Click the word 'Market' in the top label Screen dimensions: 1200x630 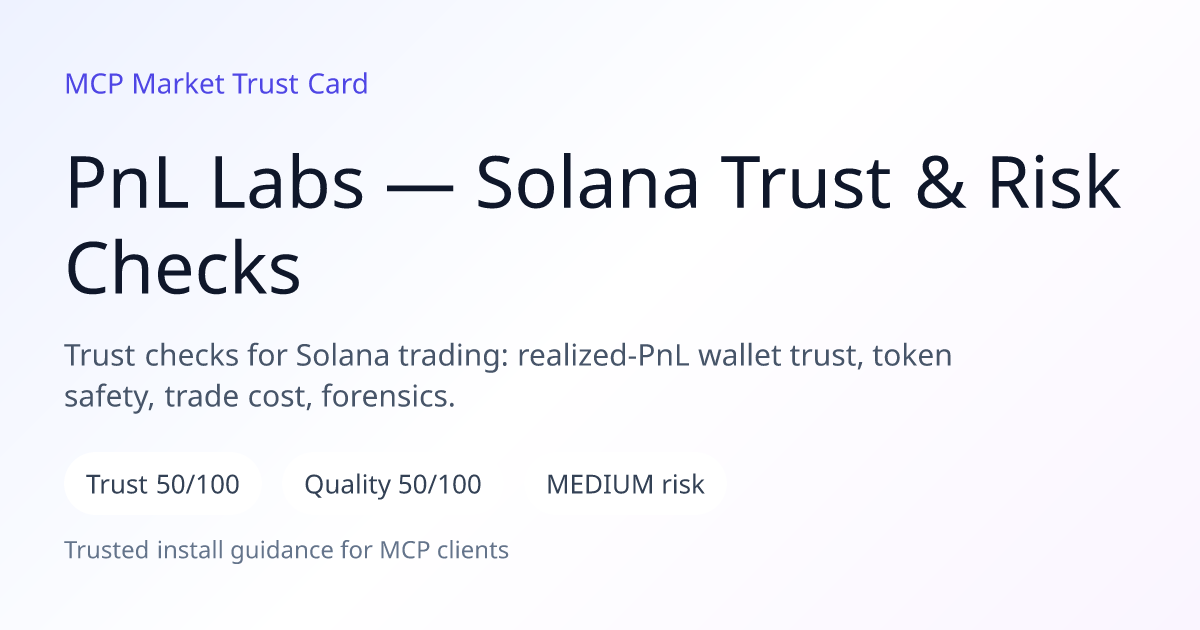(178, 84)
